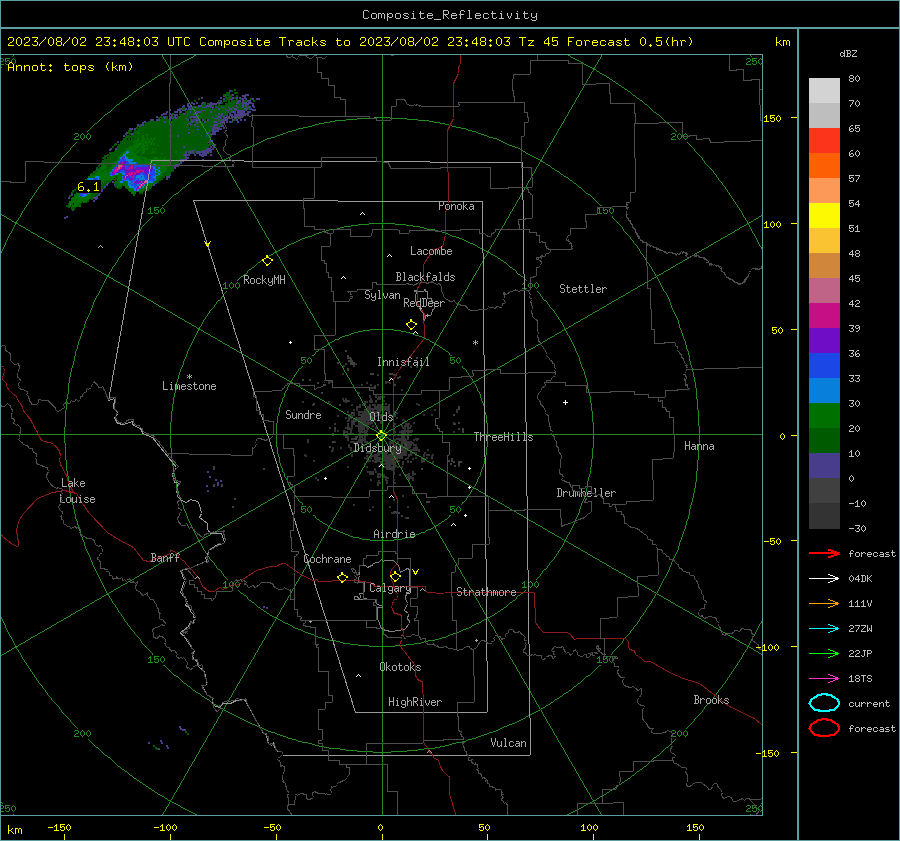Click the Limestone label
The height and width of the screenshot is (841, 900).
189,386
